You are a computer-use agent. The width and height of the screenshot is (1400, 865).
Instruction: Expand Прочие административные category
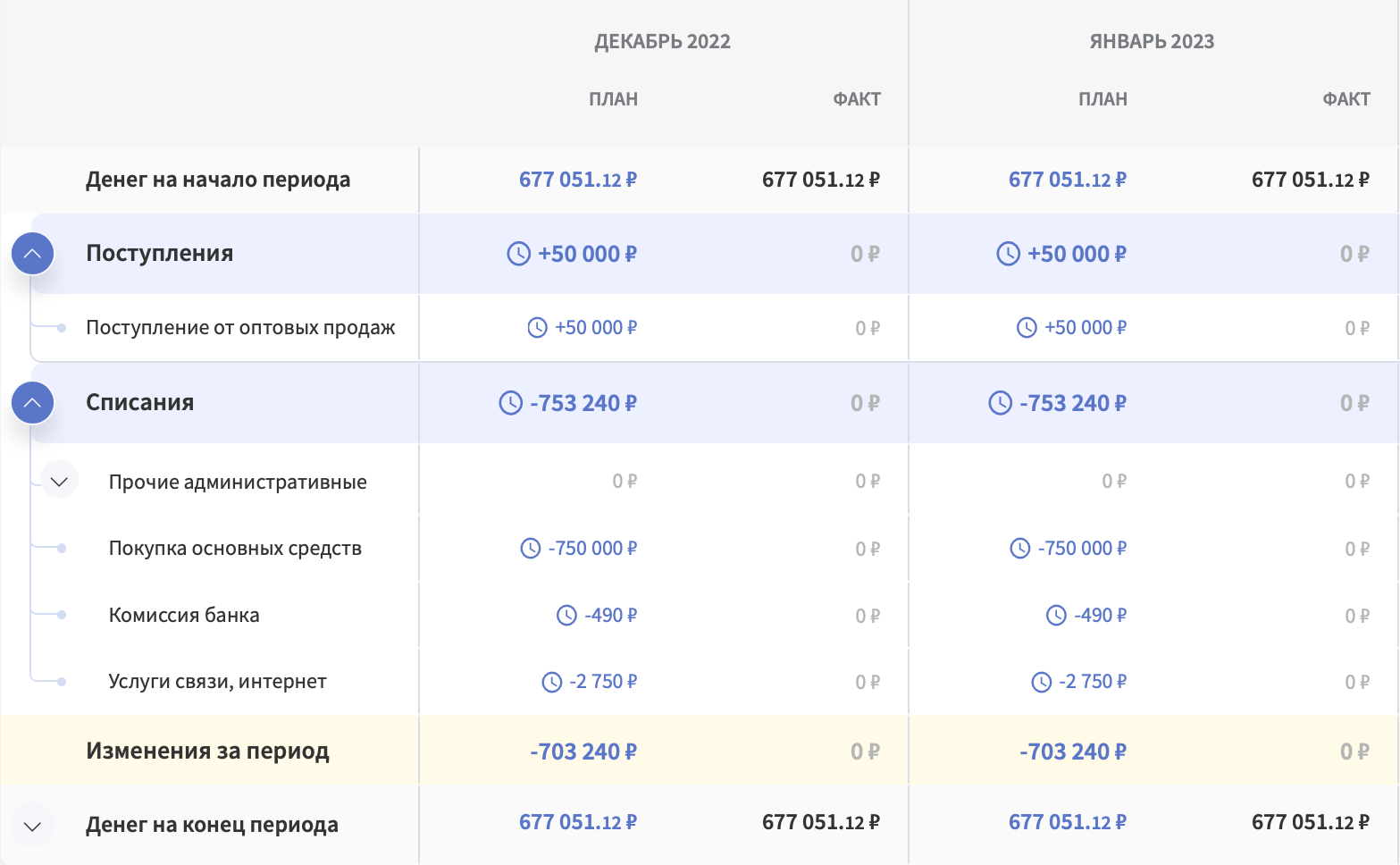click(59, 482)
